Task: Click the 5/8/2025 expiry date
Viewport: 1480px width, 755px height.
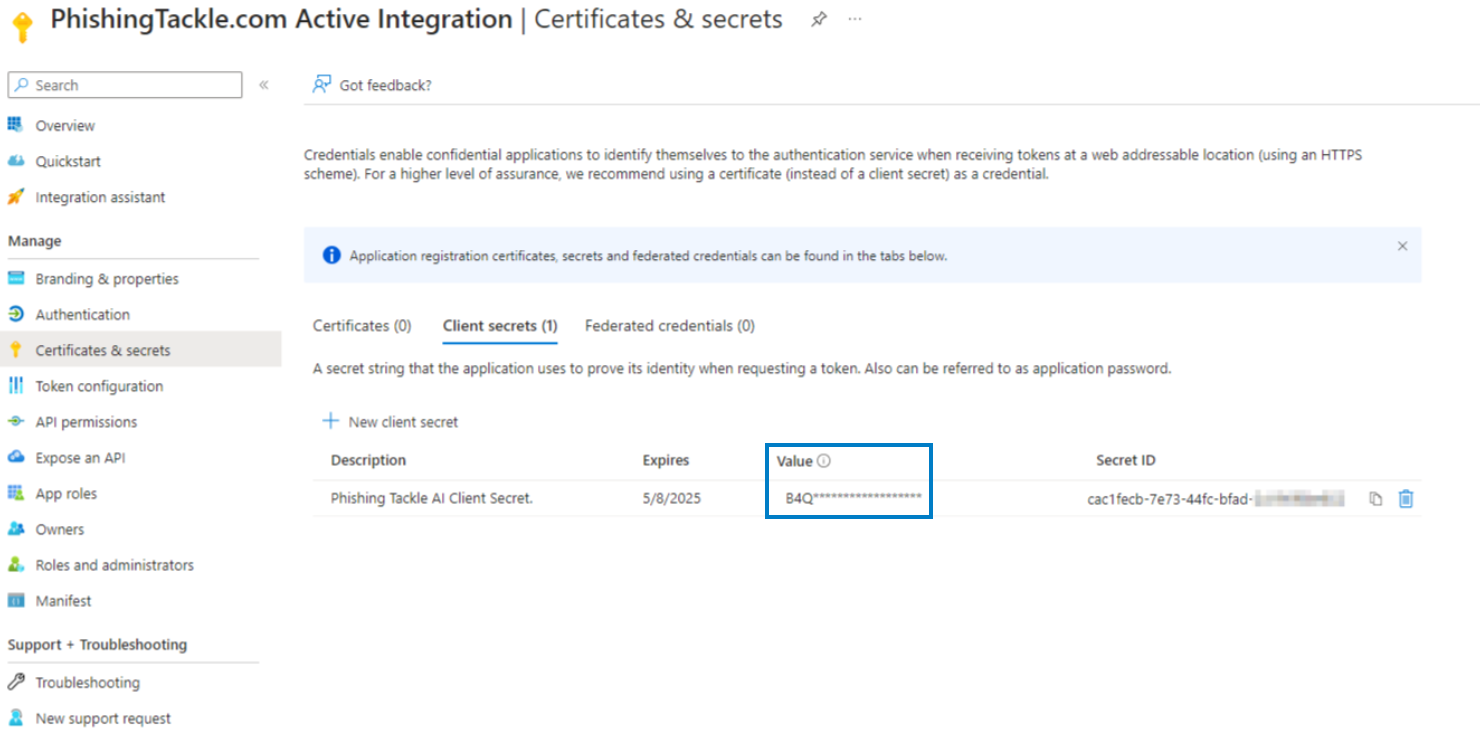Action: point(672,498)
